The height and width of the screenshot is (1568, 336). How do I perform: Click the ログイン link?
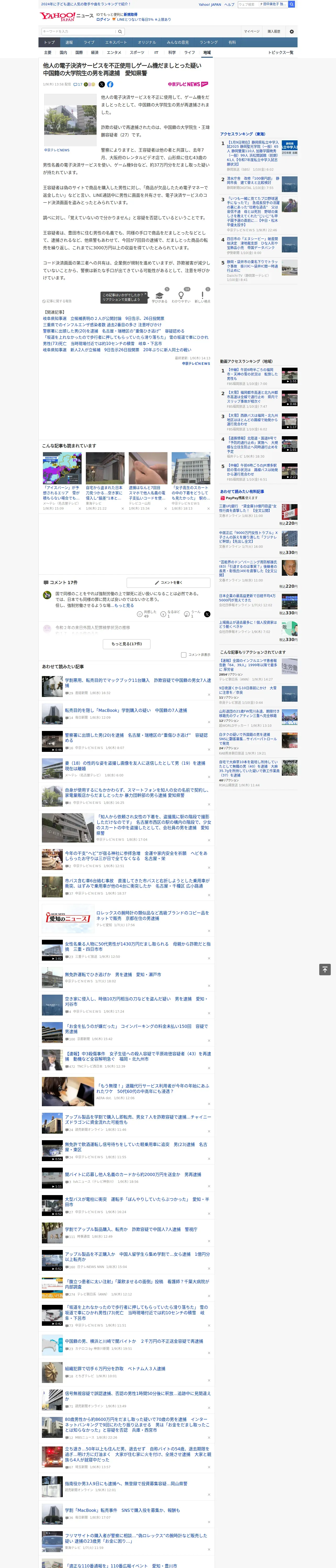click(x=103, y=20)
